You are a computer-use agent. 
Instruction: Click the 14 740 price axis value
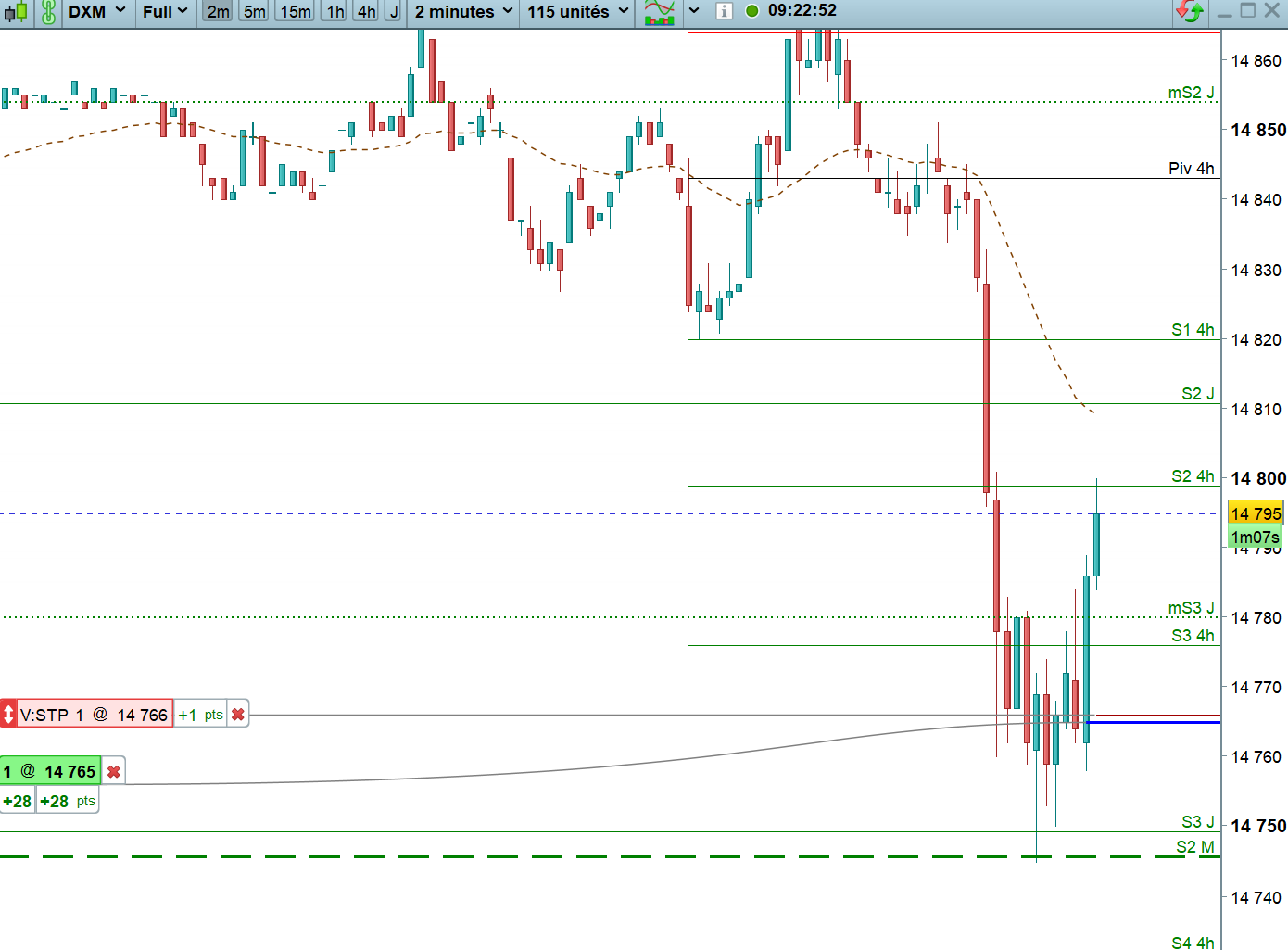click(1256, 897)
